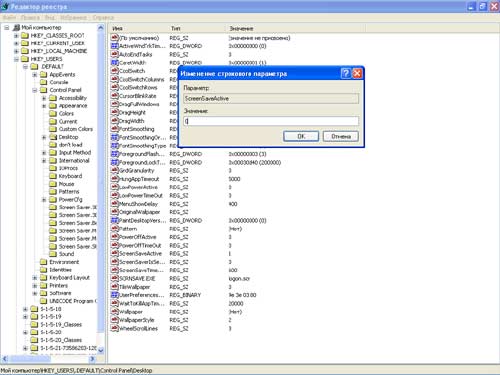Viewport: 500px width, 375px height.
Task: Click the Отмена button in the dialog
Action: tap(341, 136)
